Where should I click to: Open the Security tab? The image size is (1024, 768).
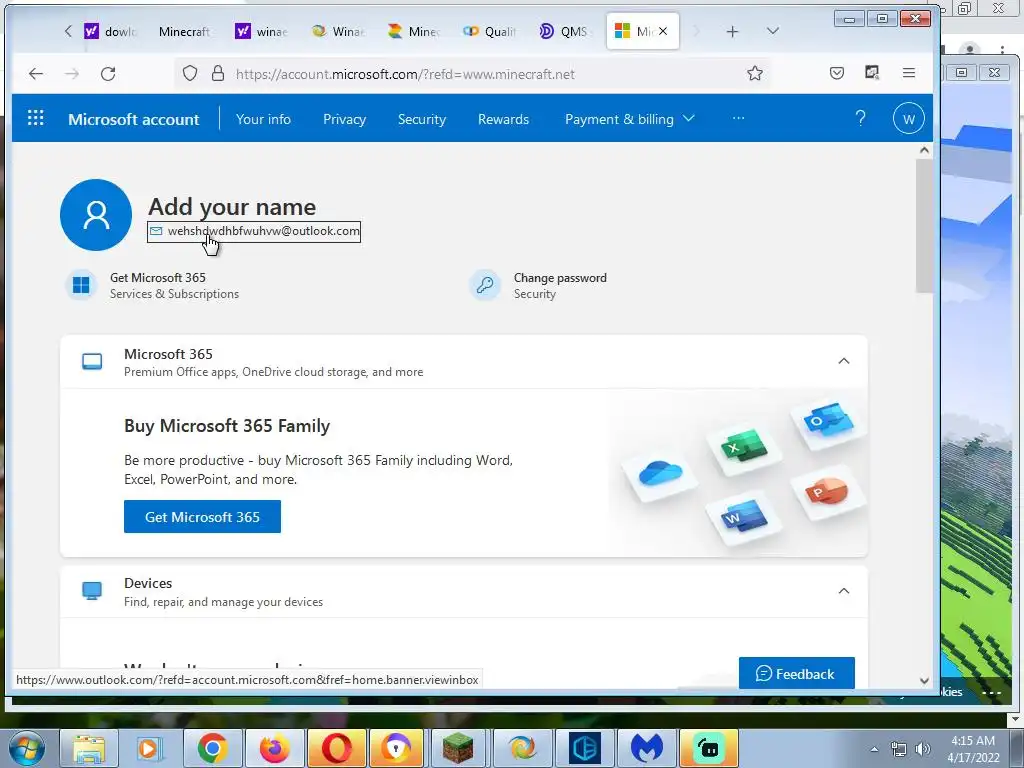422,119
